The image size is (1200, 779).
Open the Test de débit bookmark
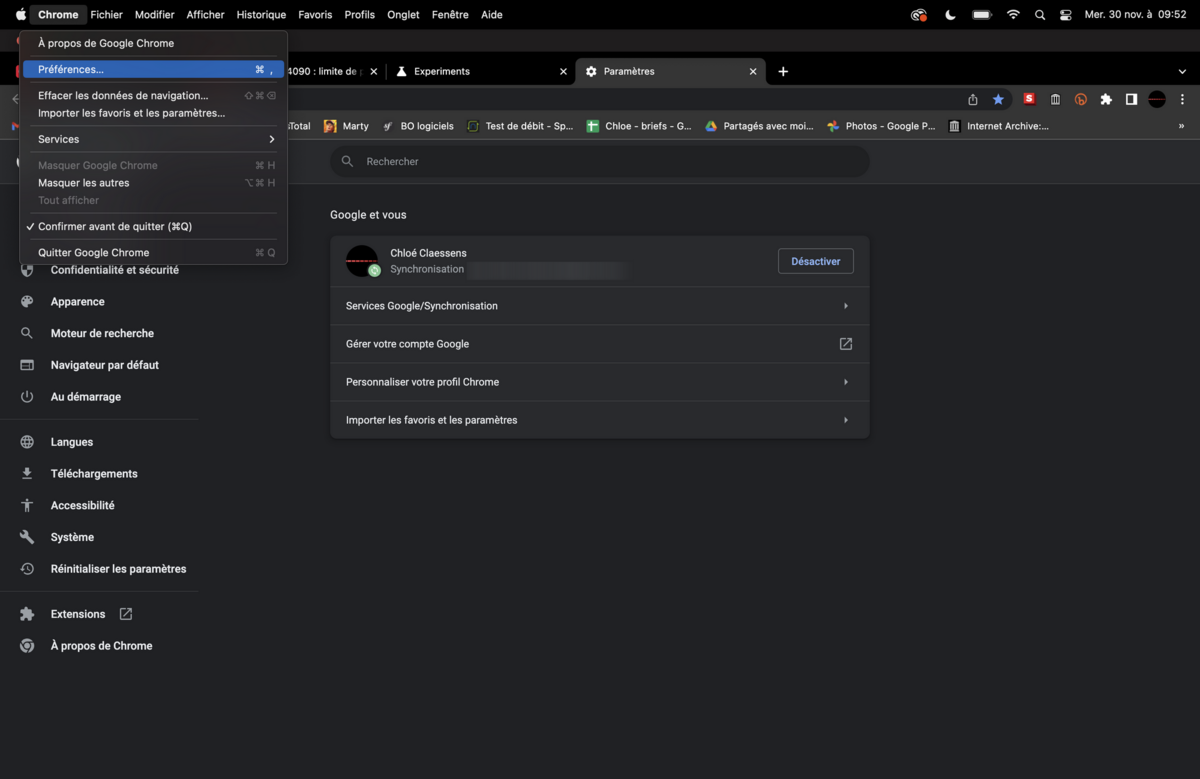520,126
